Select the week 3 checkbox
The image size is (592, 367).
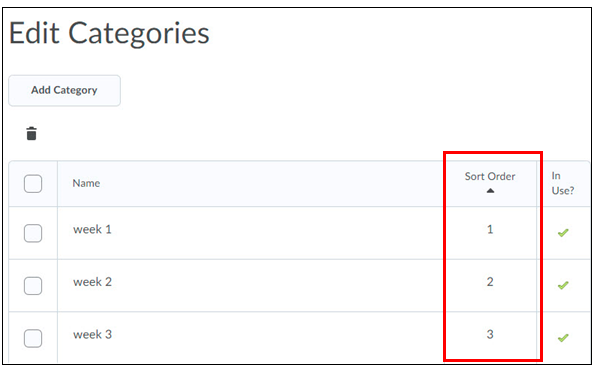(33, 338)
